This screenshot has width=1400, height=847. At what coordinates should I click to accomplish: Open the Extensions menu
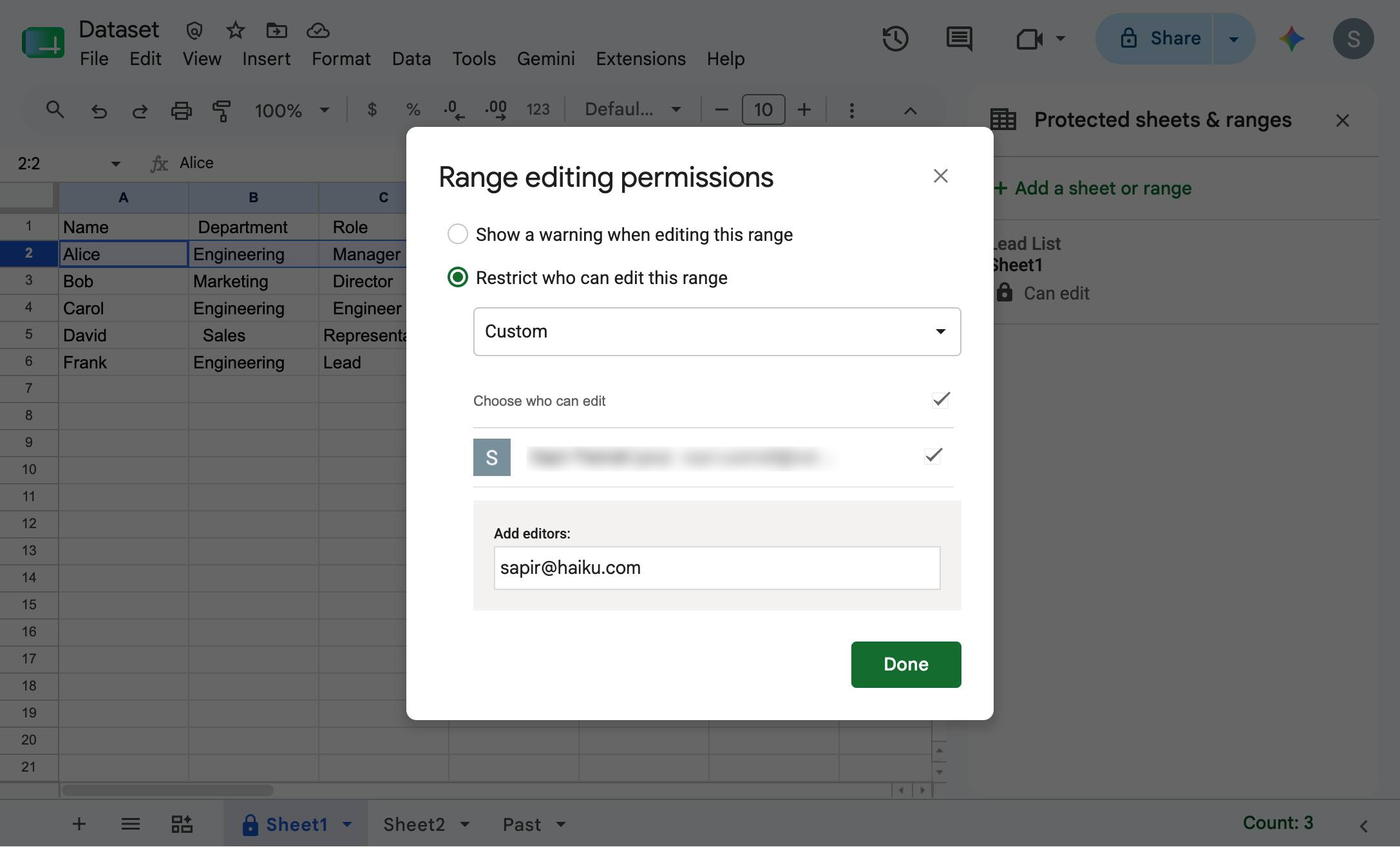click(x=640, y=59)
